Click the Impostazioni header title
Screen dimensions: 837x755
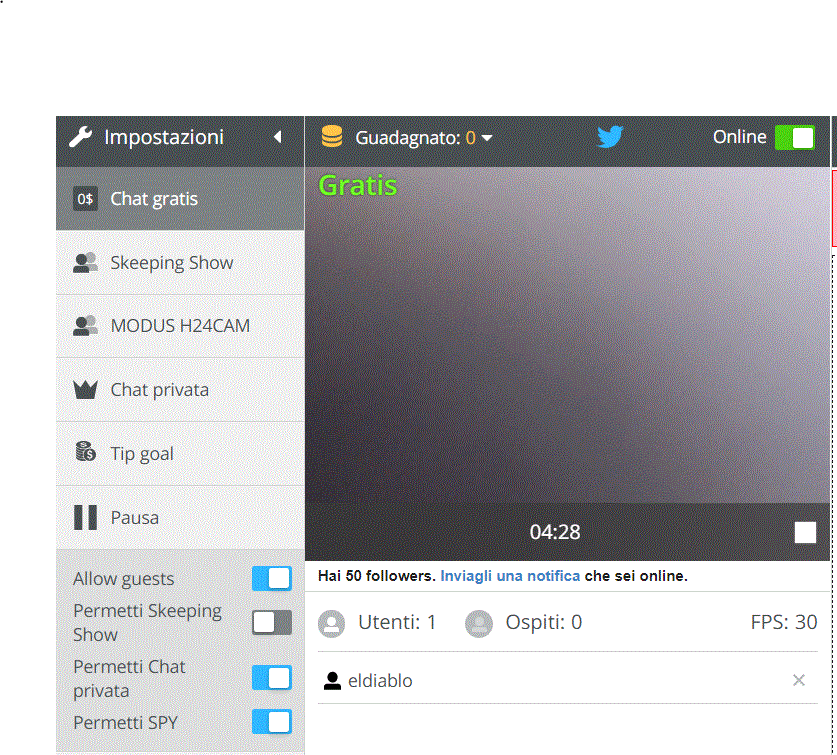point(164,137)
